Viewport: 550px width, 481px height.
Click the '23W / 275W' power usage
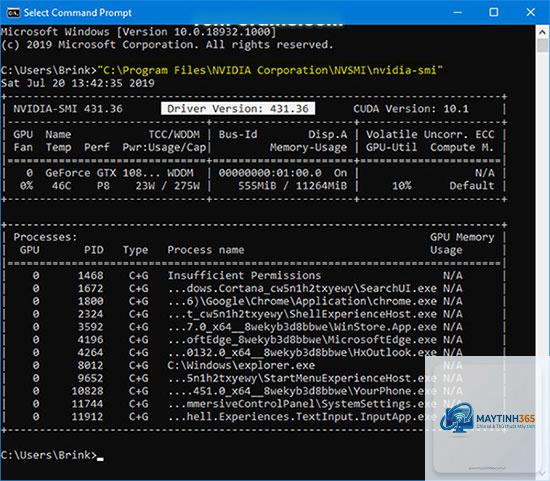pos(168,186)
